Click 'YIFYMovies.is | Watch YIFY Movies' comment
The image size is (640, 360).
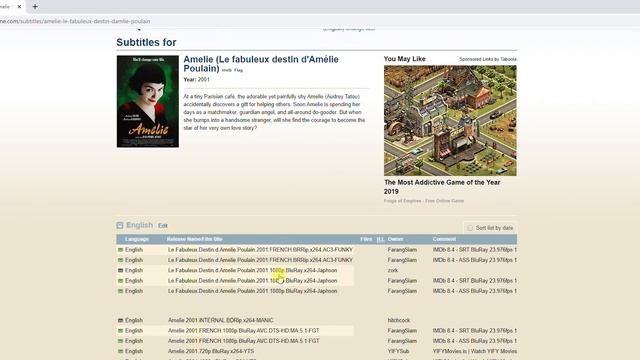tap(475, 351)
